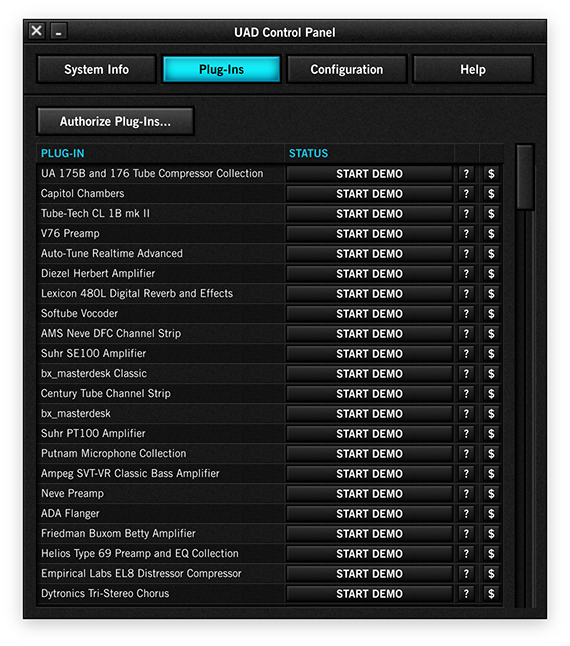Select the AMS Neve DFC Channel Strip name
570x646 pixels.
coord(111,333)
